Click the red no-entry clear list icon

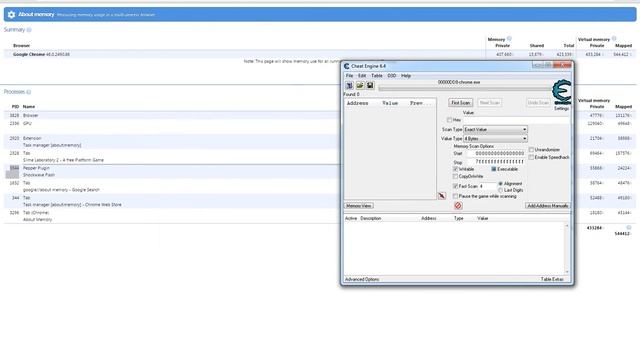coord(458,206)
